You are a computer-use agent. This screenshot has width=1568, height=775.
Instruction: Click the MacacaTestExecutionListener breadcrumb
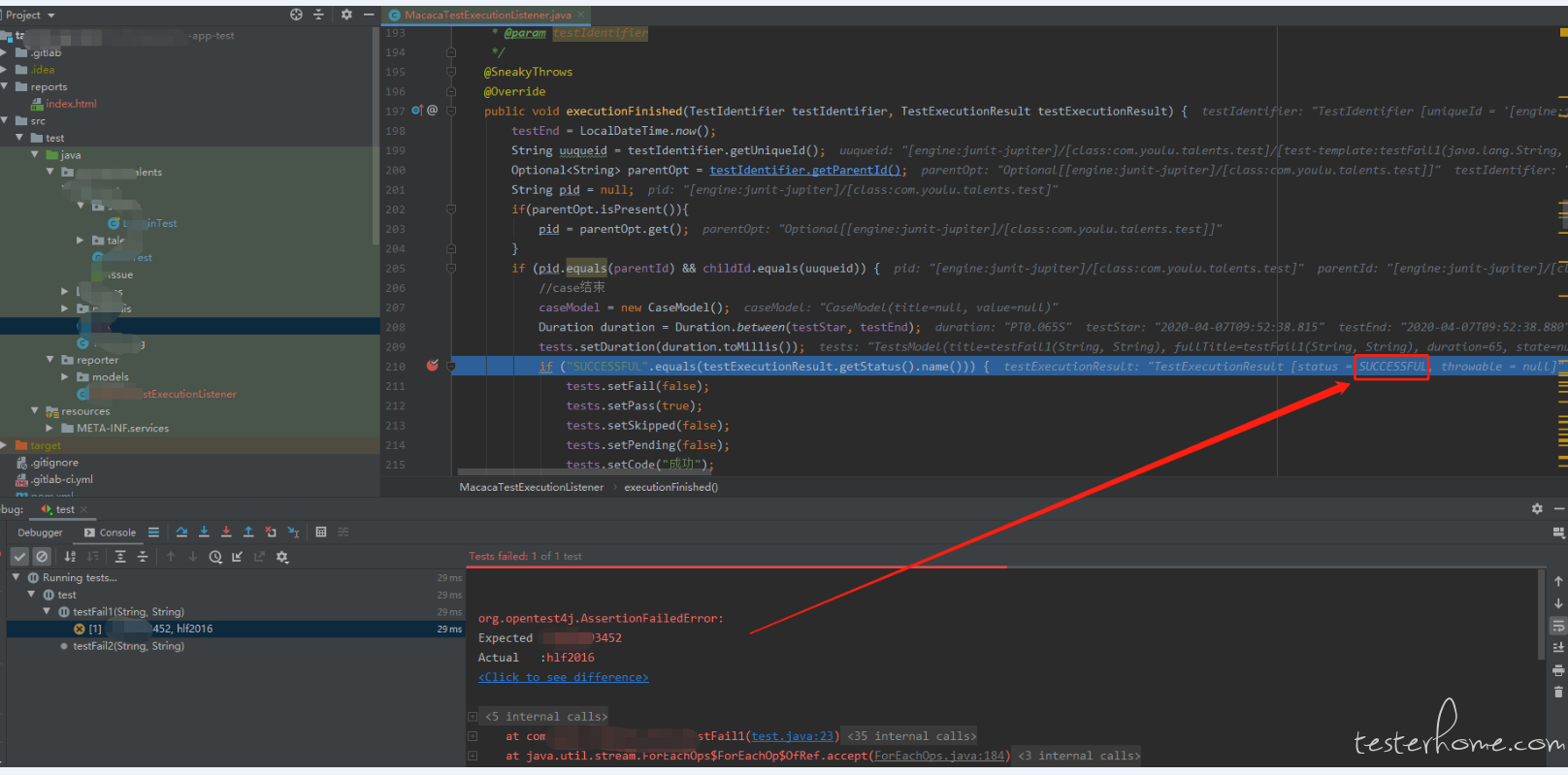(532, 487)
